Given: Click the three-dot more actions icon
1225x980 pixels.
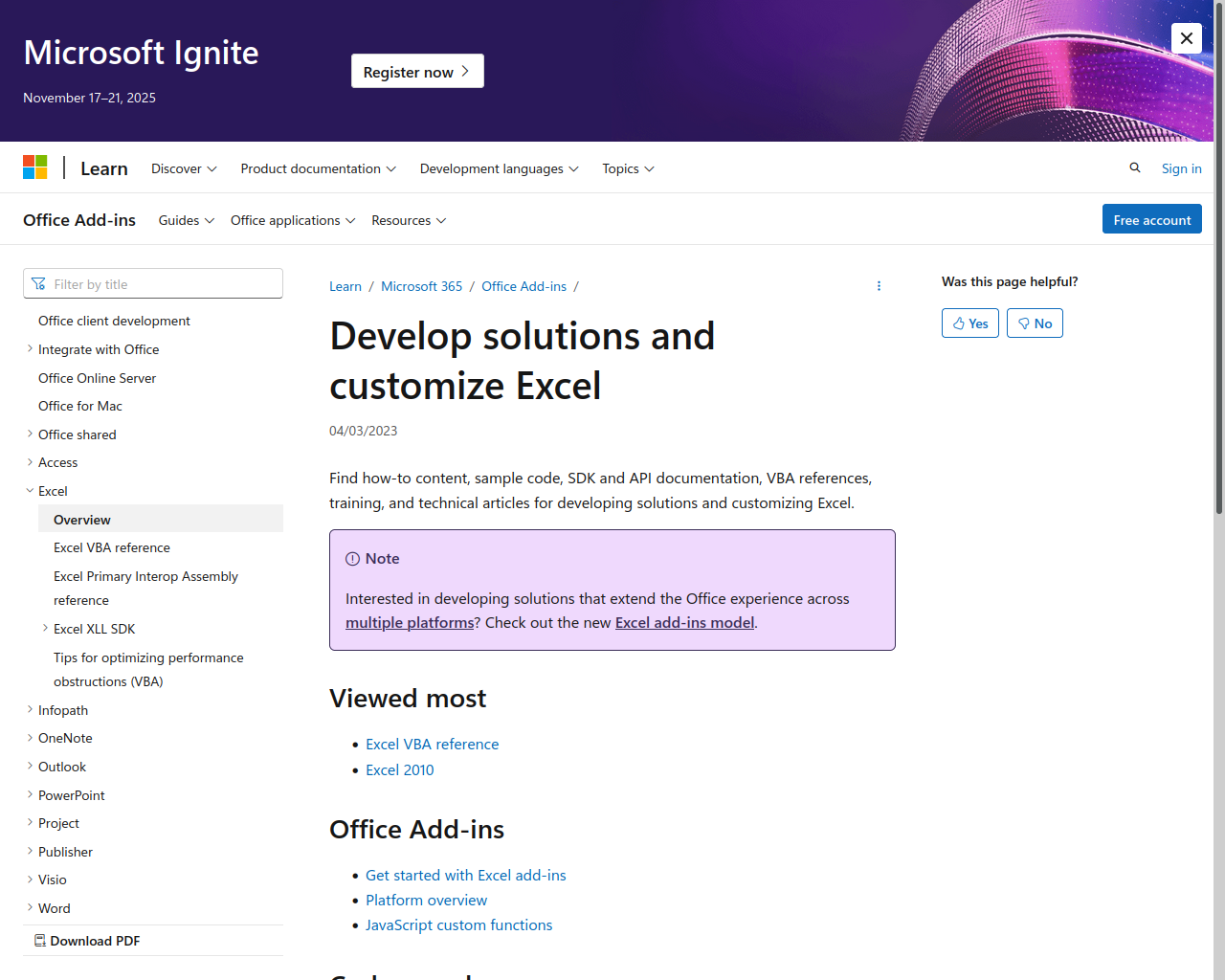Looking at the screenshot, I should click(879, 286).
